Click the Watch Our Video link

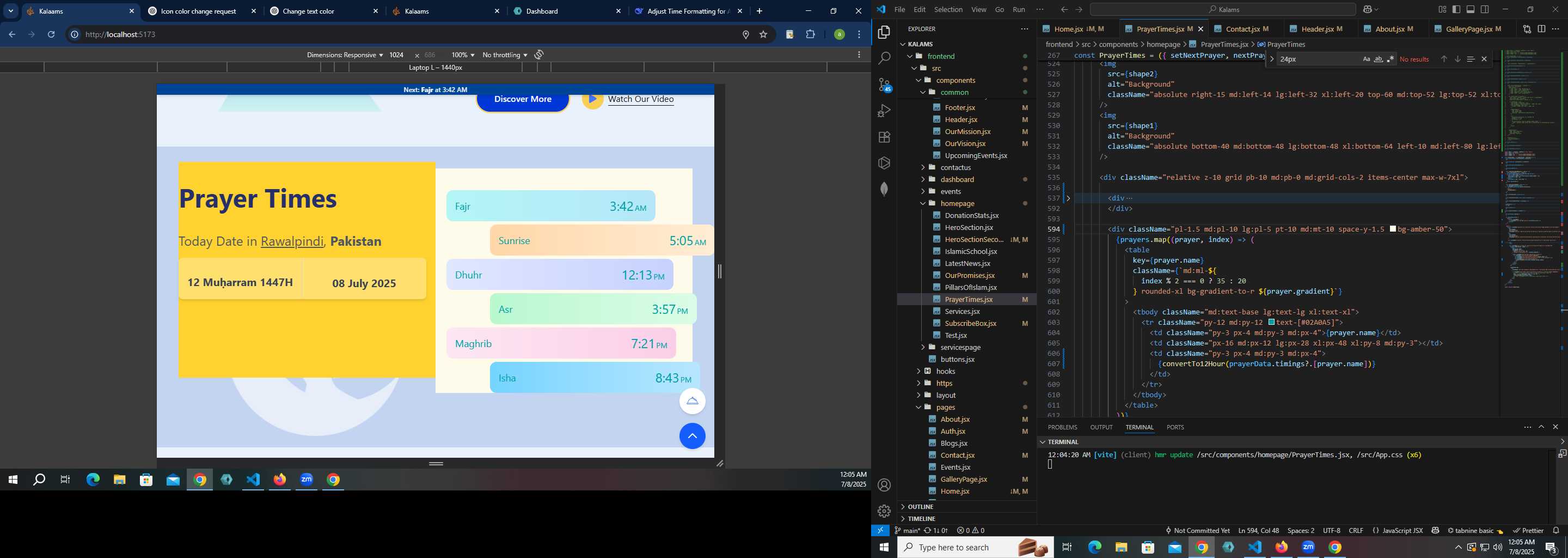click(x=640, y=99)
